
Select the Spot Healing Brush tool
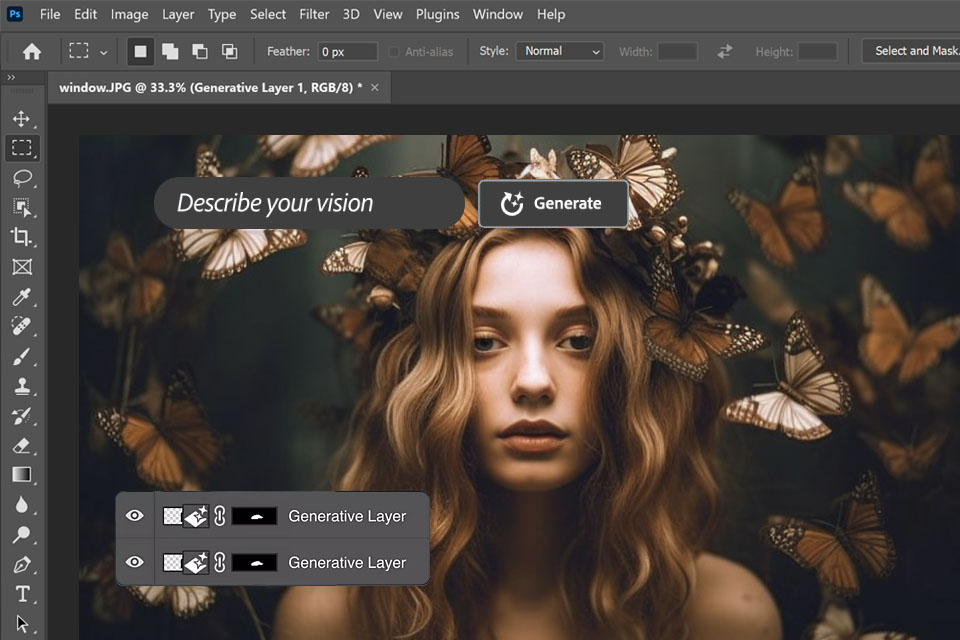22,326
